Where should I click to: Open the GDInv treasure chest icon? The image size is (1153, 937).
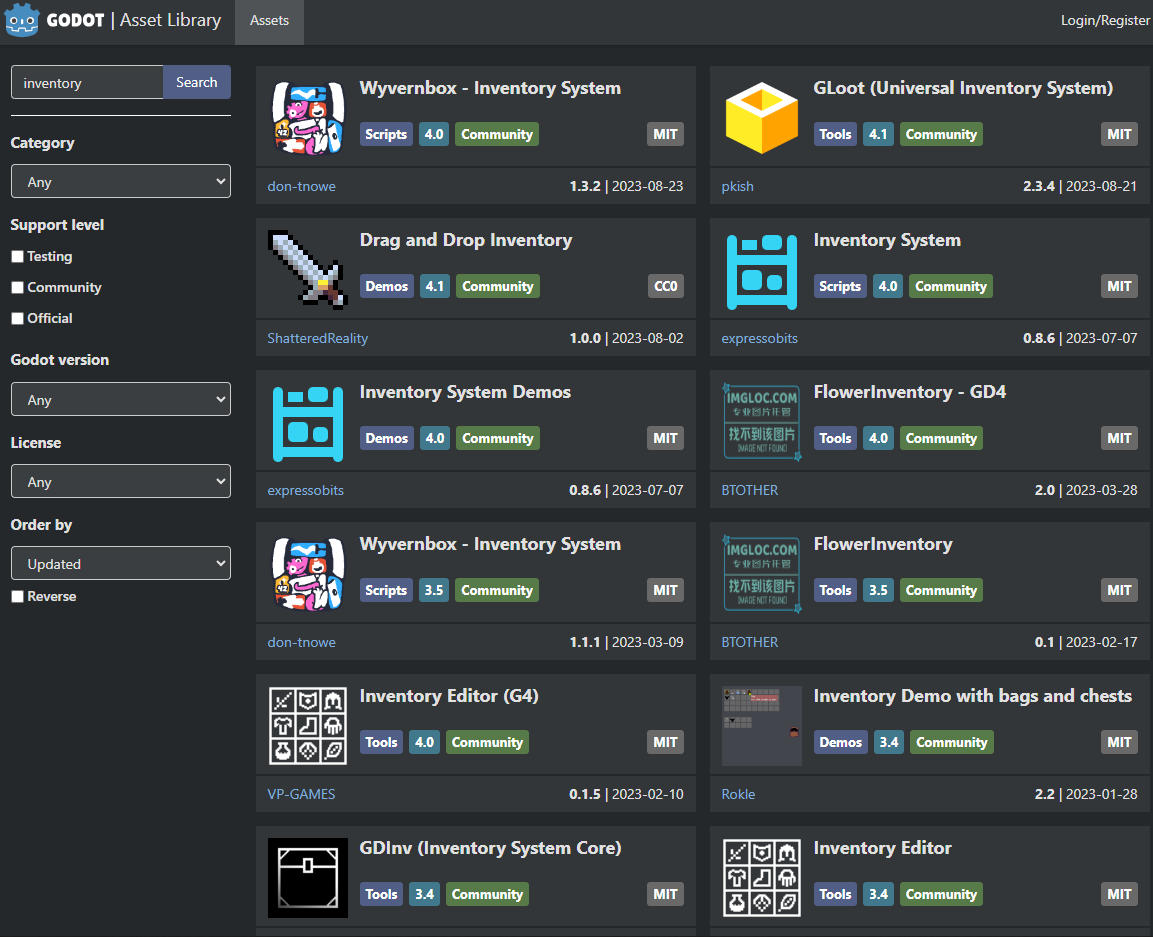pyautogui.click(x=308, y=878)
